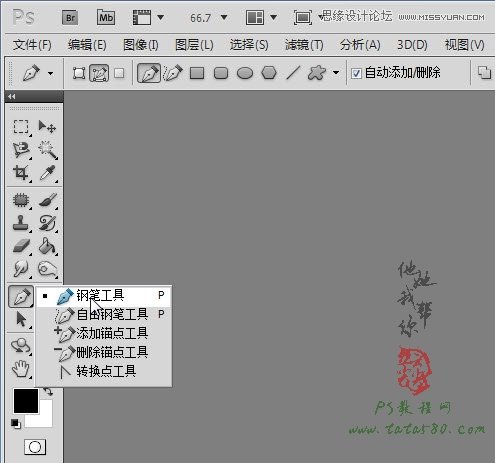
Task: Launch Bridge with the Br button
Action: [70, 17]
